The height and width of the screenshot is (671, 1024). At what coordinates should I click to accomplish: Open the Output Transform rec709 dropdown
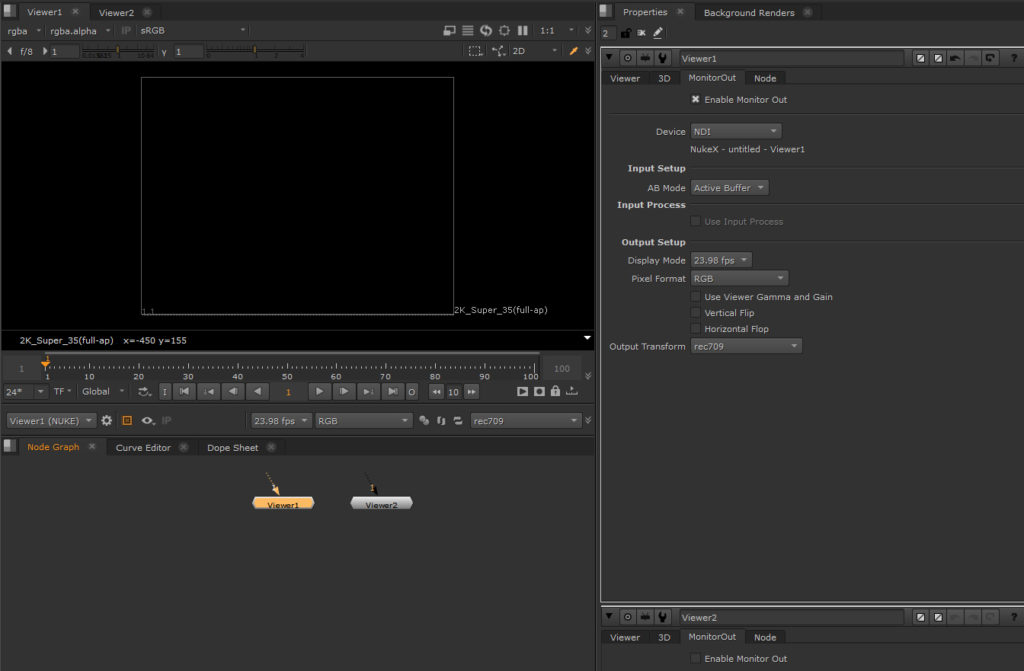tap(746, 345)
